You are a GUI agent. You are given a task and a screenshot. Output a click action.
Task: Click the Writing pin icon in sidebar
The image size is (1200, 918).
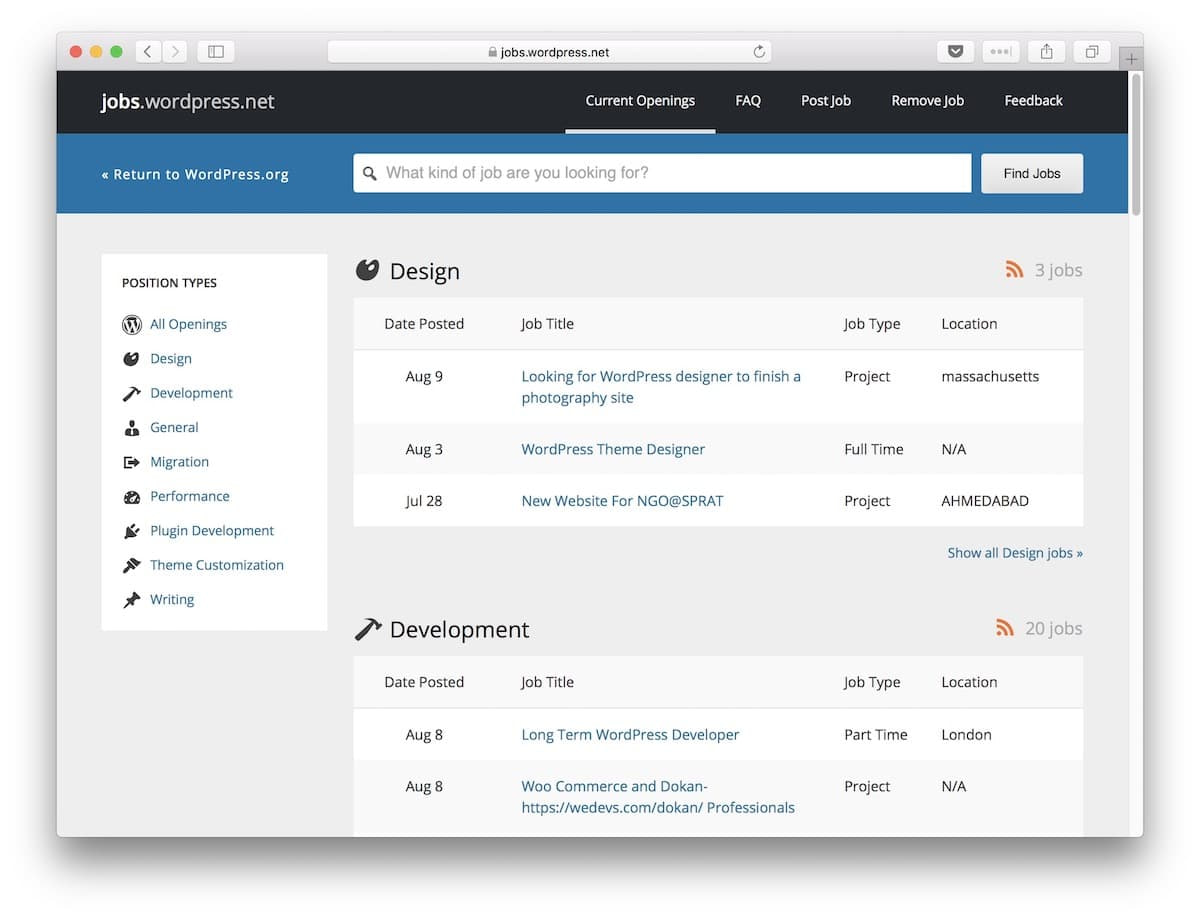click(x=132, y=600)
